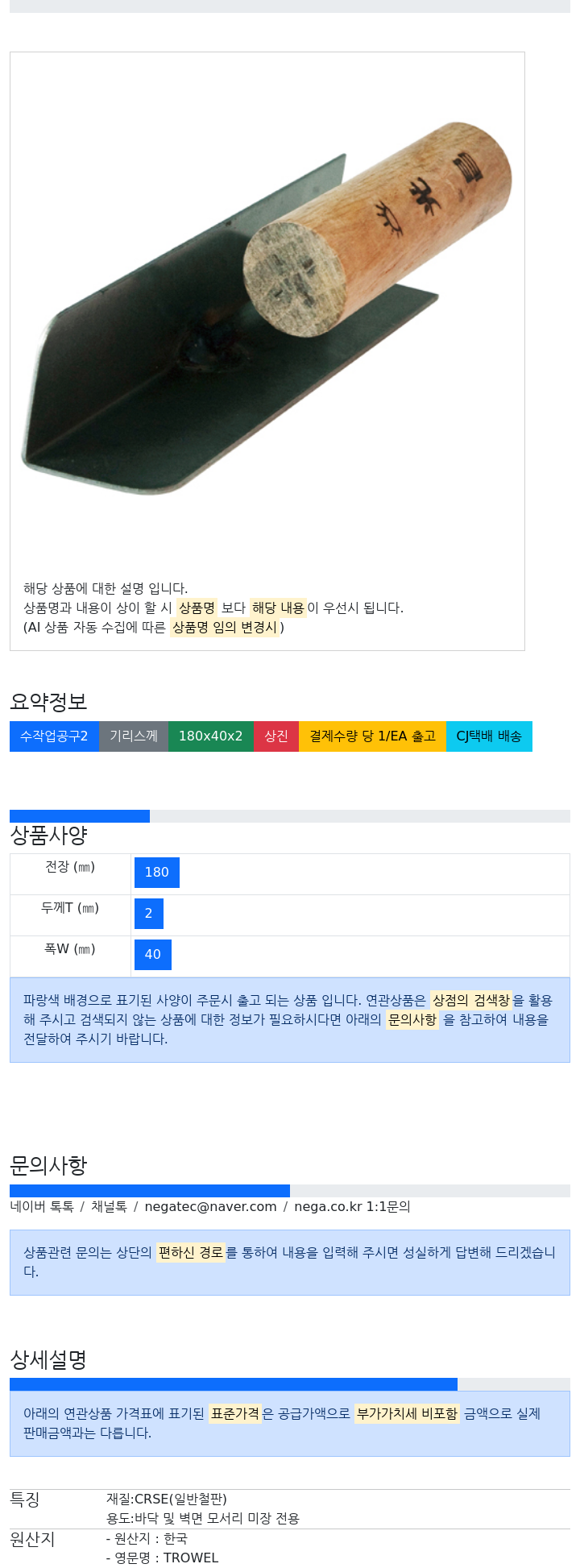Select the 180 length spec value
The height and width of the screenshot is (1568, 580).
(x=157, y=873)
